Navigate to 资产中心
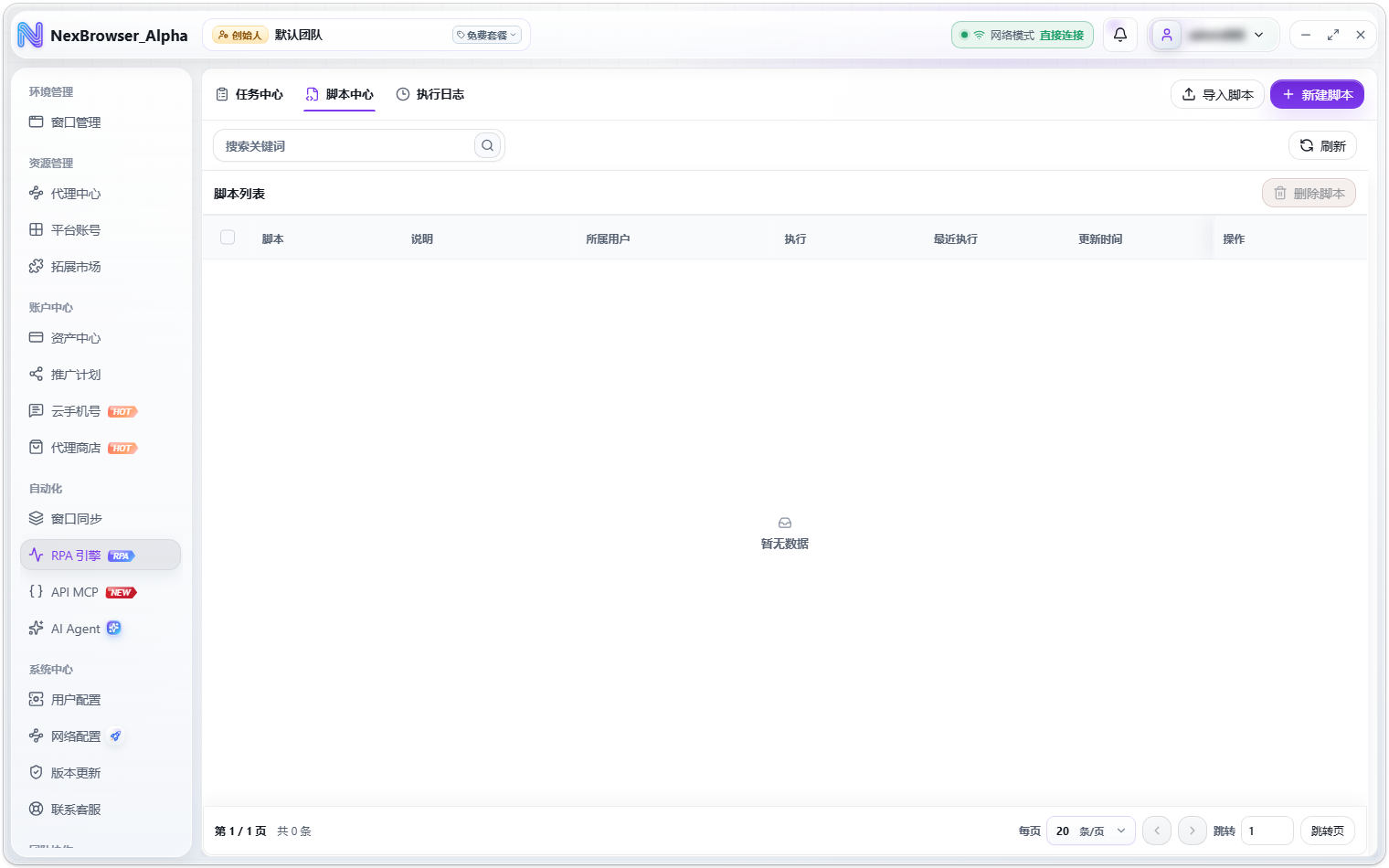This screenshot has height=868, width=1389. (101, 338)
